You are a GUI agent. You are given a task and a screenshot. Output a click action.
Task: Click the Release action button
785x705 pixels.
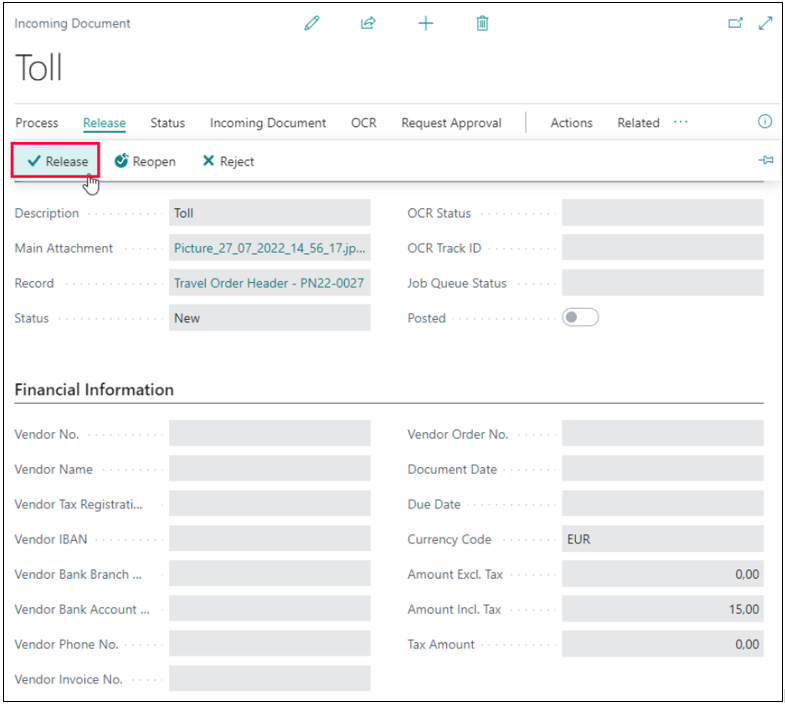56,161
